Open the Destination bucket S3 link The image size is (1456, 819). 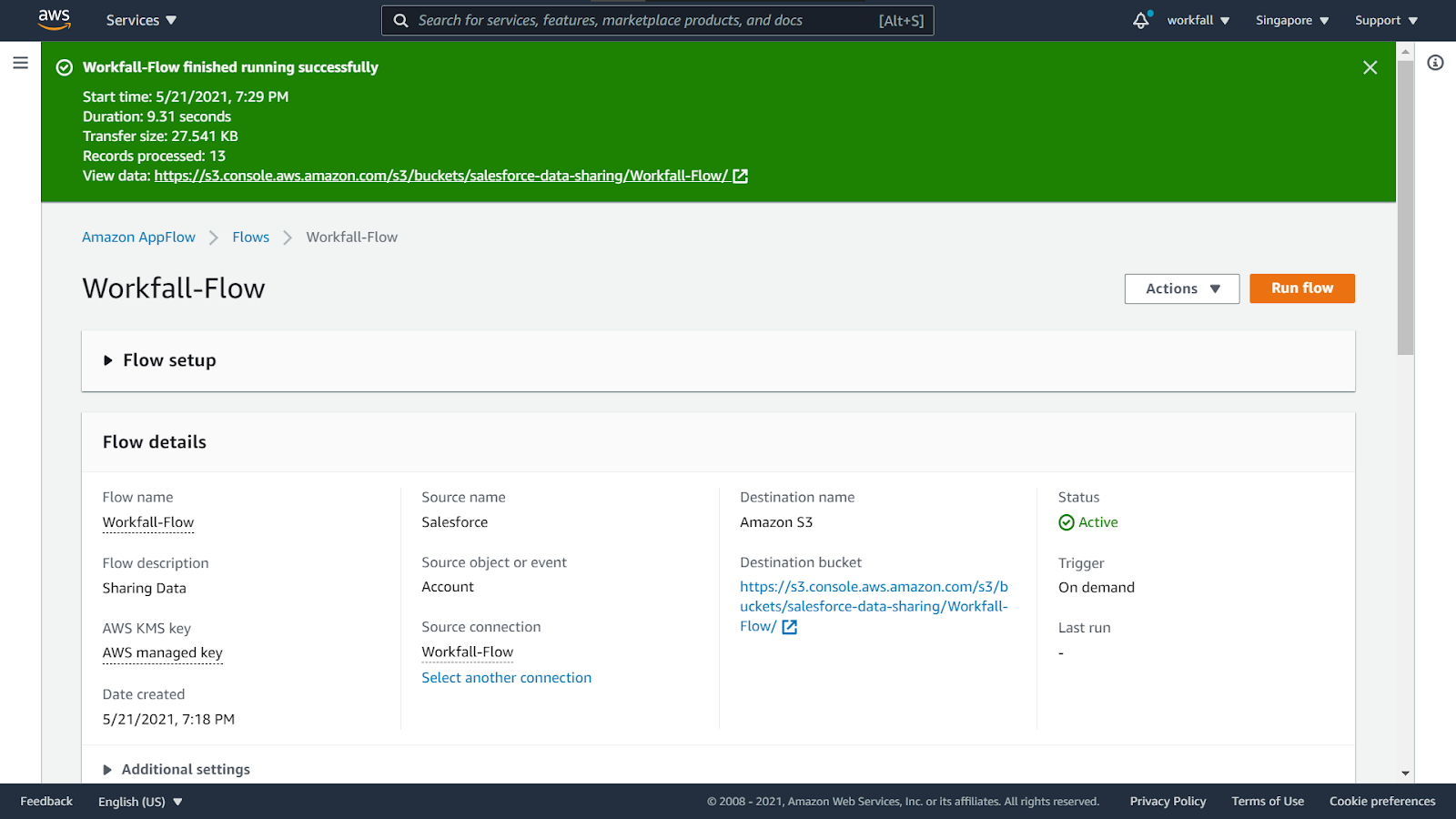click(874, 606)
